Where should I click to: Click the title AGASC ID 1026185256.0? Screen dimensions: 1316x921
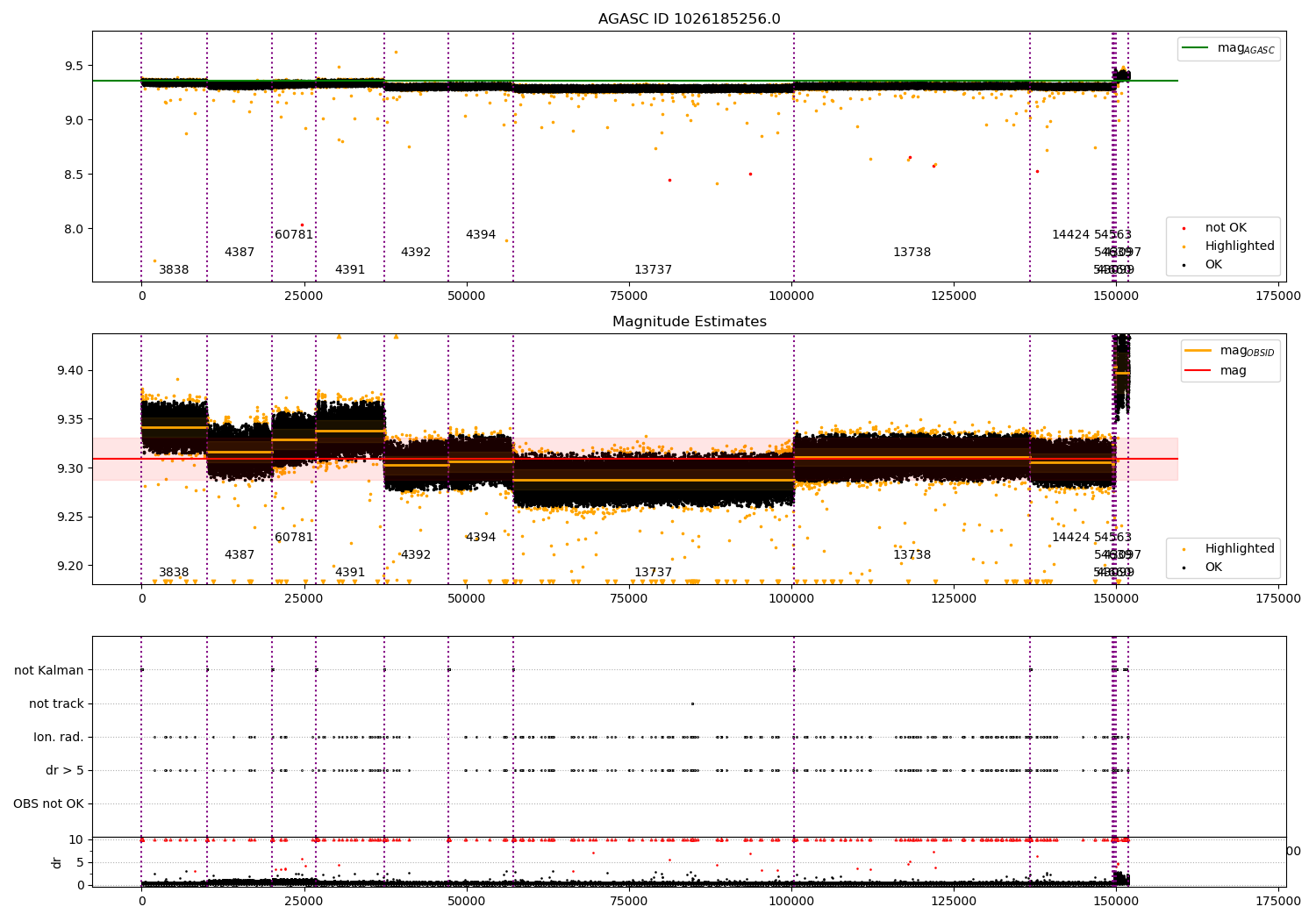click(x=689, y=19)
